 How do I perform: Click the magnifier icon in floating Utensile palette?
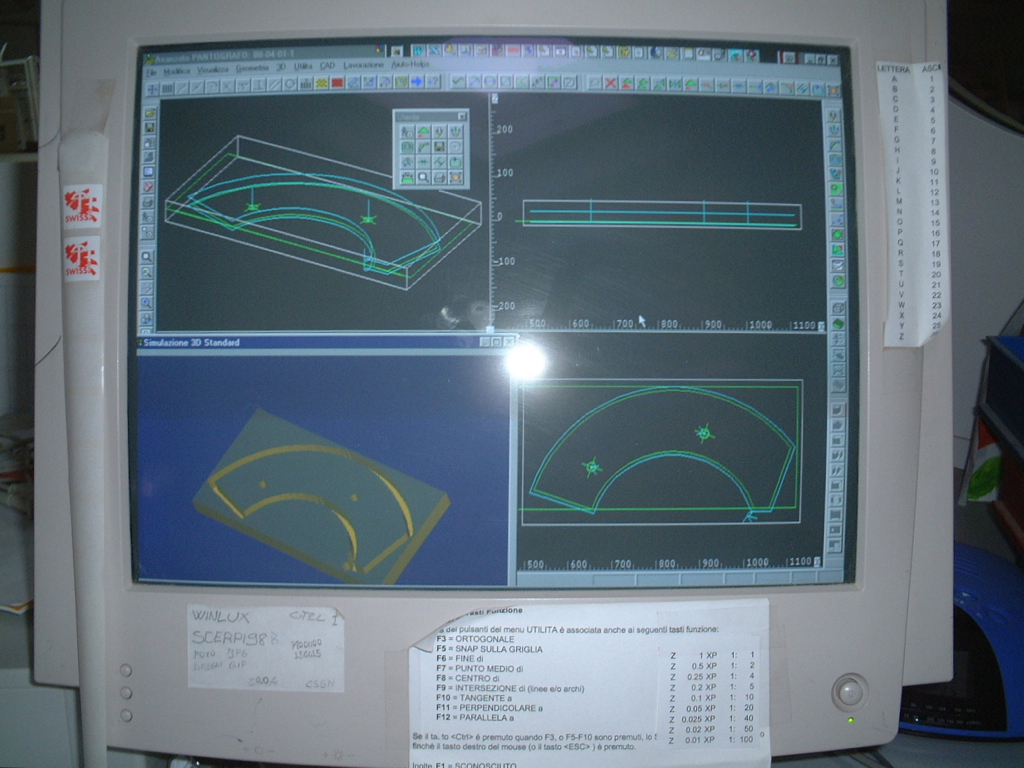[x=423, y=177]
